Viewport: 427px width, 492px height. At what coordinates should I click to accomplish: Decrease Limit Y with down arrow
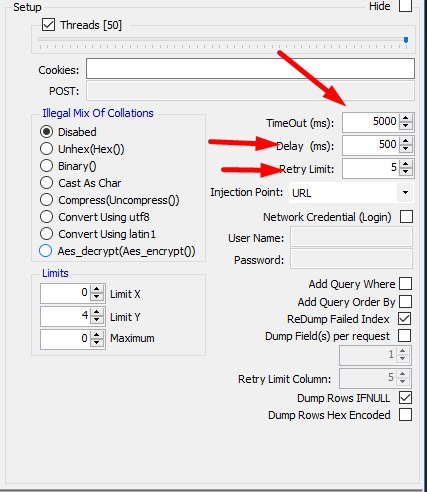coord(97,319)
